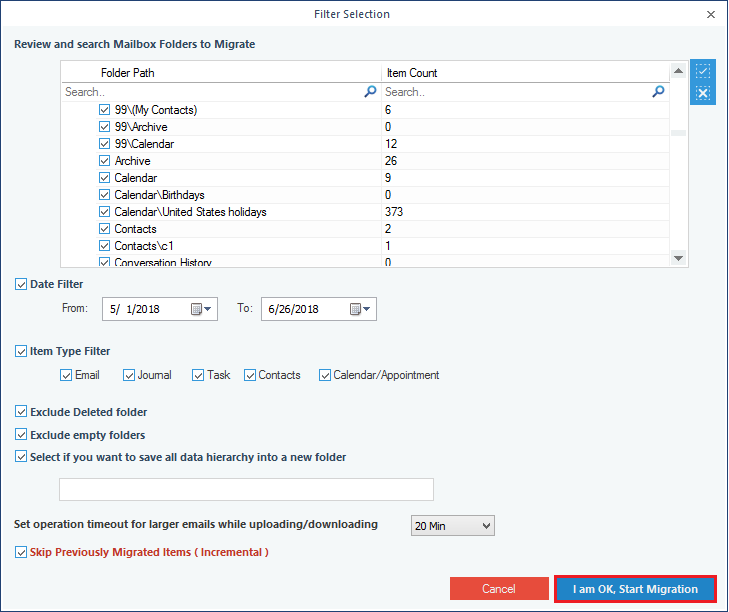This screenshot has width=729, height=612.
Task: Click the deselect-all folders icon
Action: (702, 93)
